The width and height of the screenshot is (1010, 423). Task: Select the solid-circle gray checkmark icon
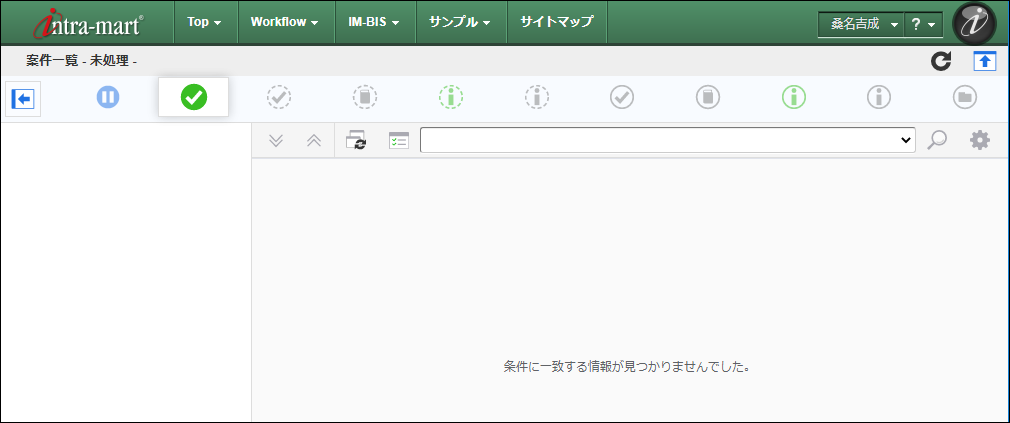[x=622, y=98]
